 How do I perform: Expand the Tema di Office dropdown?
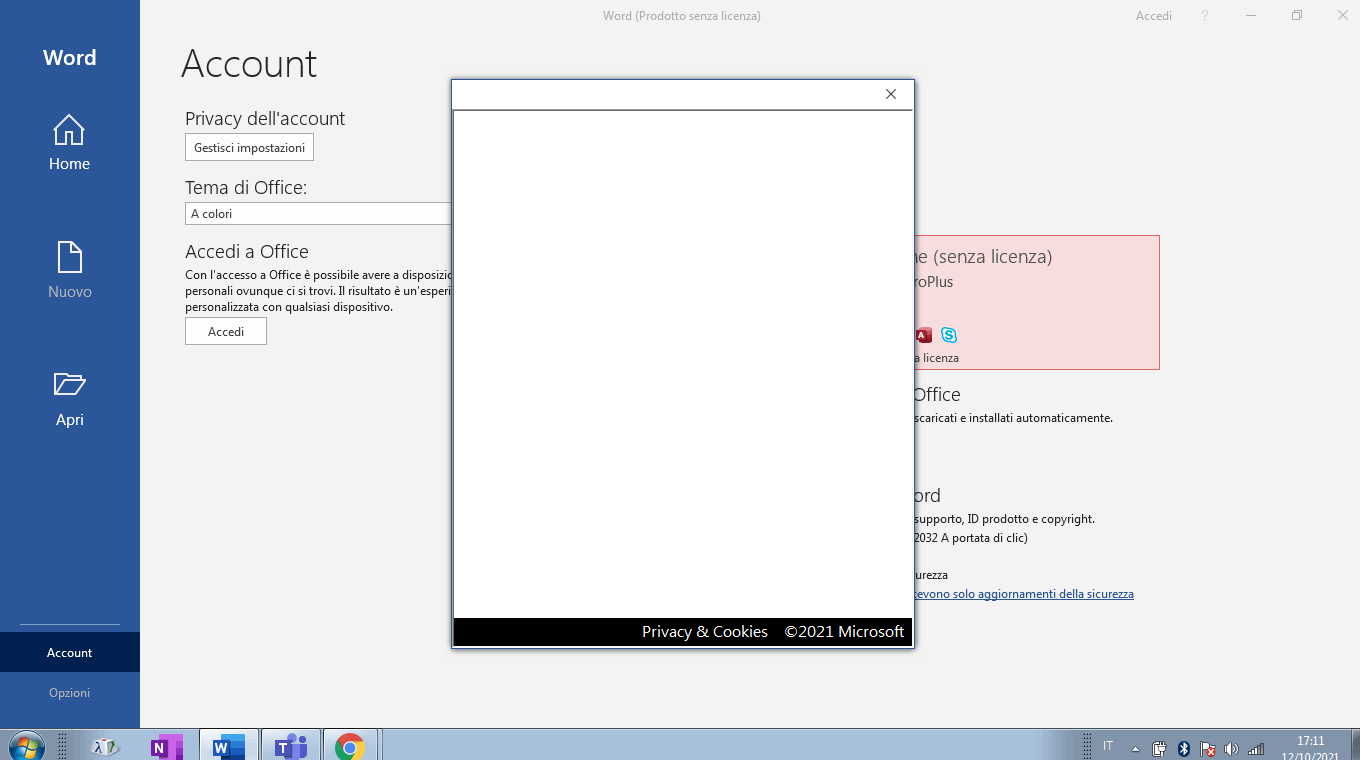pyautogui.click(x=318, y=213)
